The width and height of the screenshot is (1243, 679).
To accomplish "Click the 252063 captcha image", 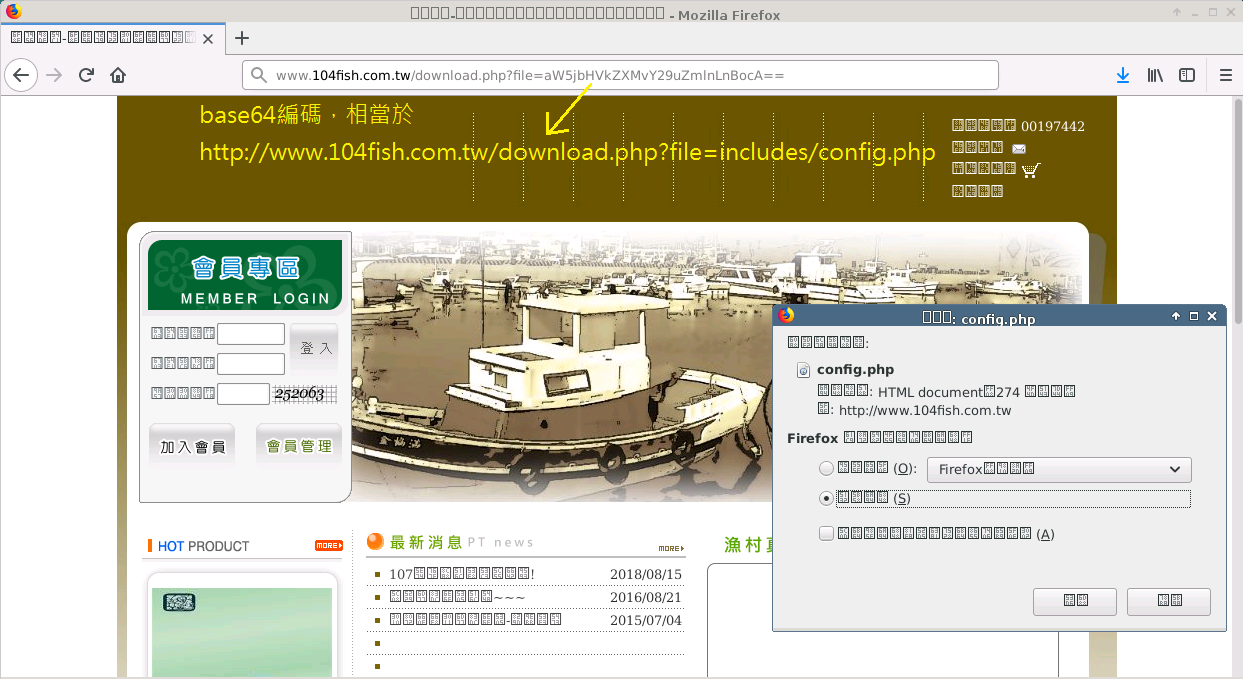I will click(305, 394).
